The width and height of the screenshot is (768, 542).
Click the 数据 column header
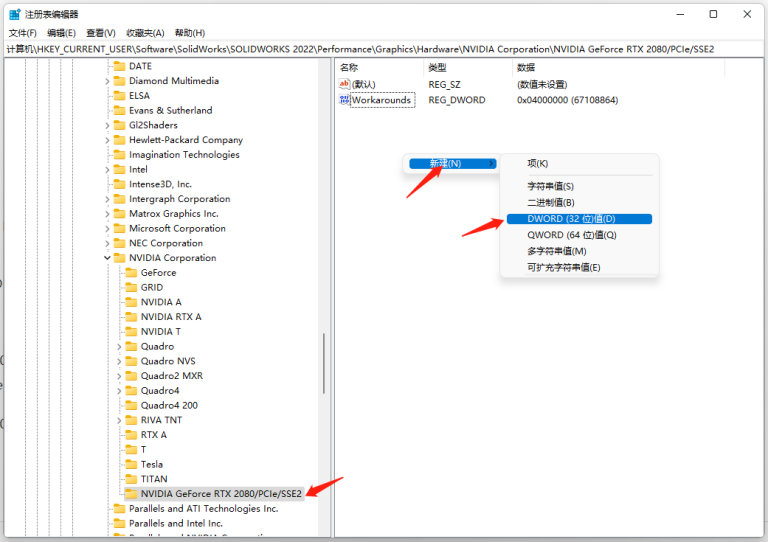coord(618,68)
